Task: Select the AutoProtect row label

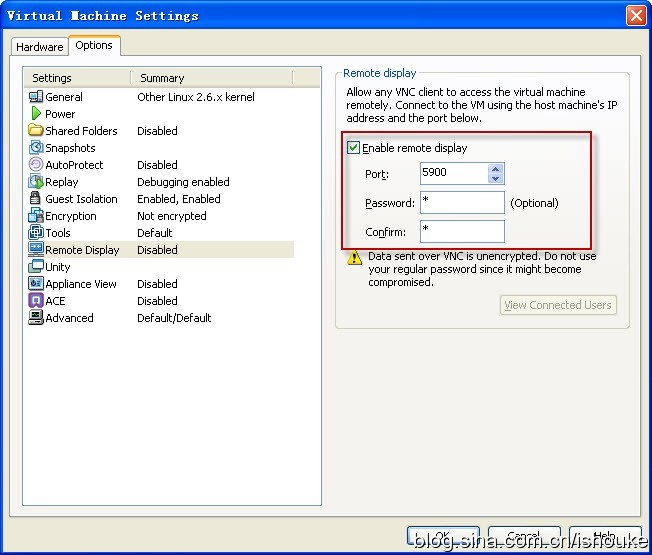Action: 74,165
